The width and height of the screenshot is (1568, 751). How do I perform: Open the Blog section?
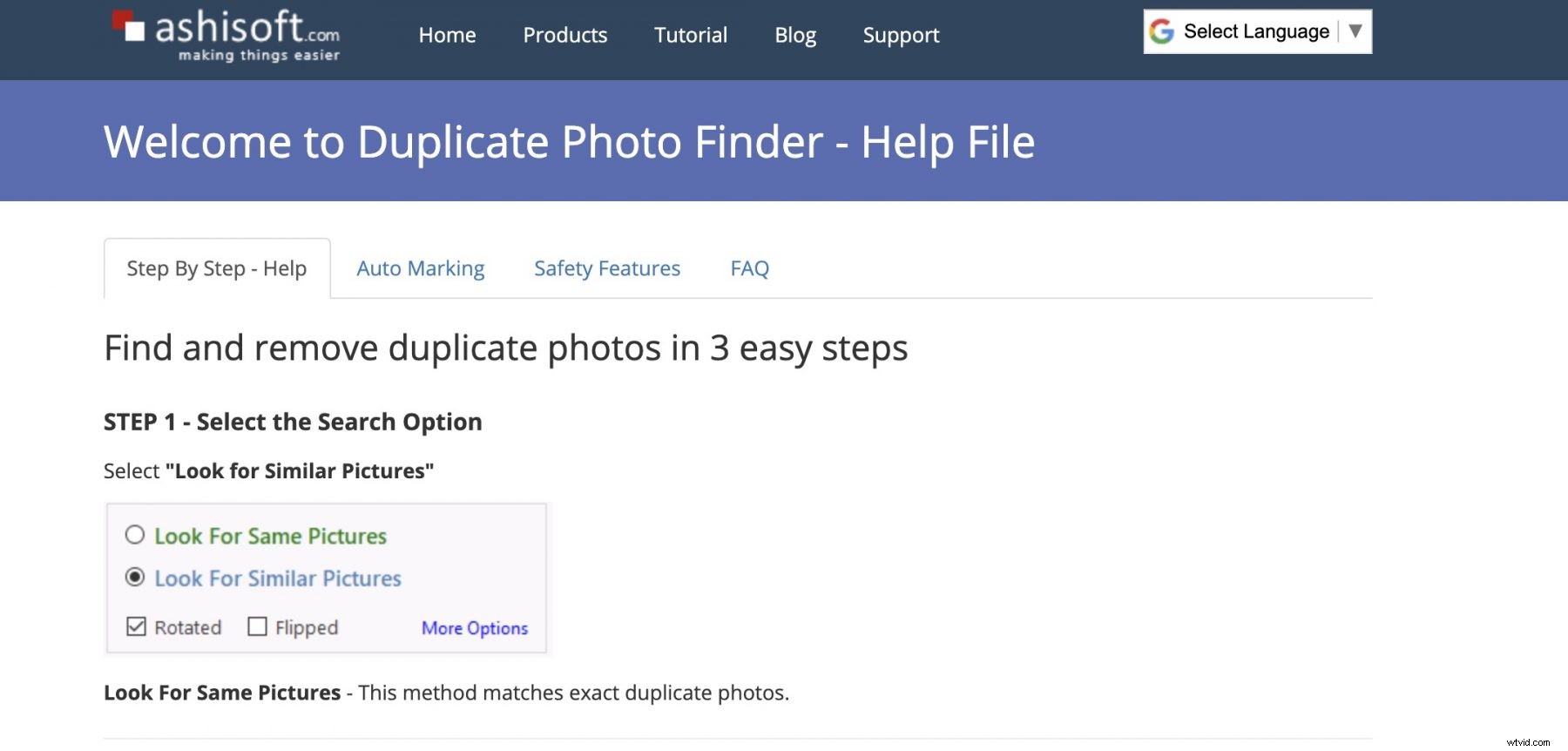794,36
